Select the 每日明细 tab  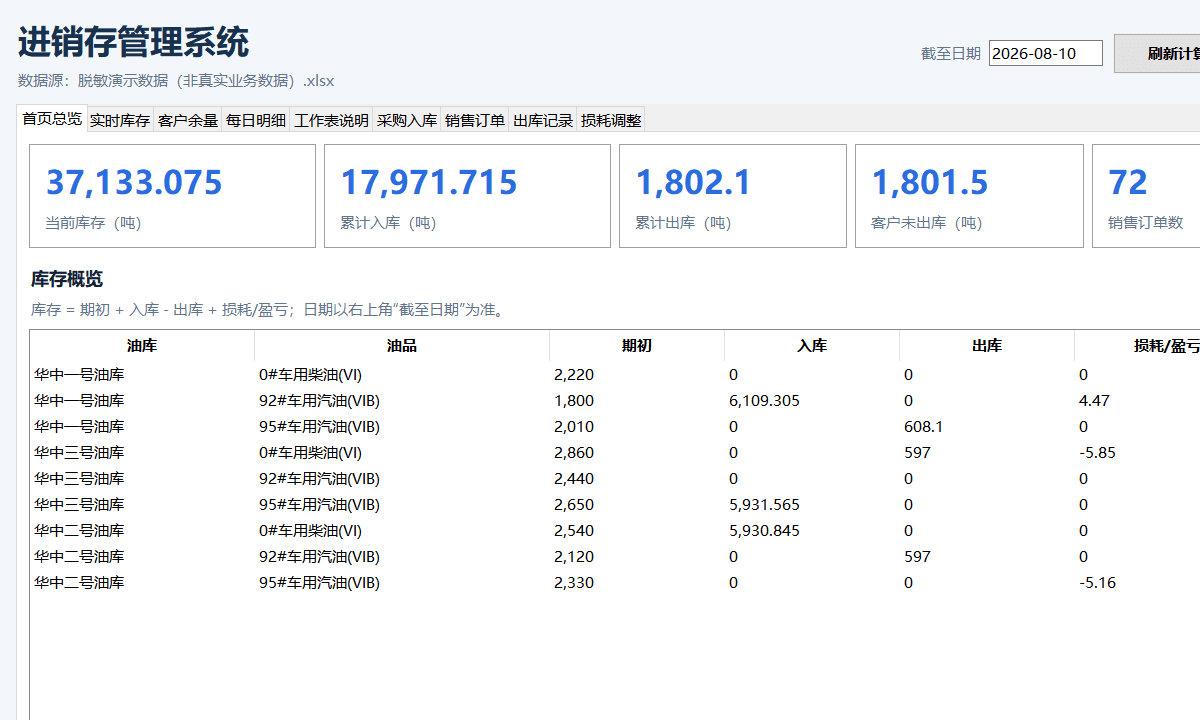click(256, 121)
